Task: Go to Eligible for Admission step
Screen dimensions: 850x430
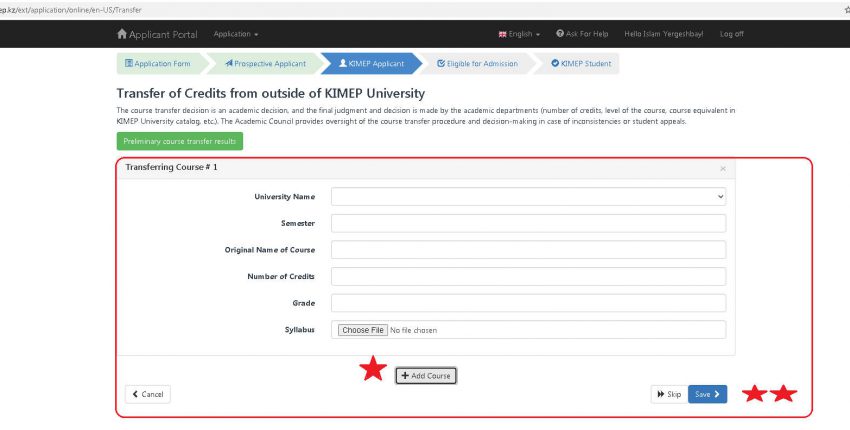Action: coord(477,63)
